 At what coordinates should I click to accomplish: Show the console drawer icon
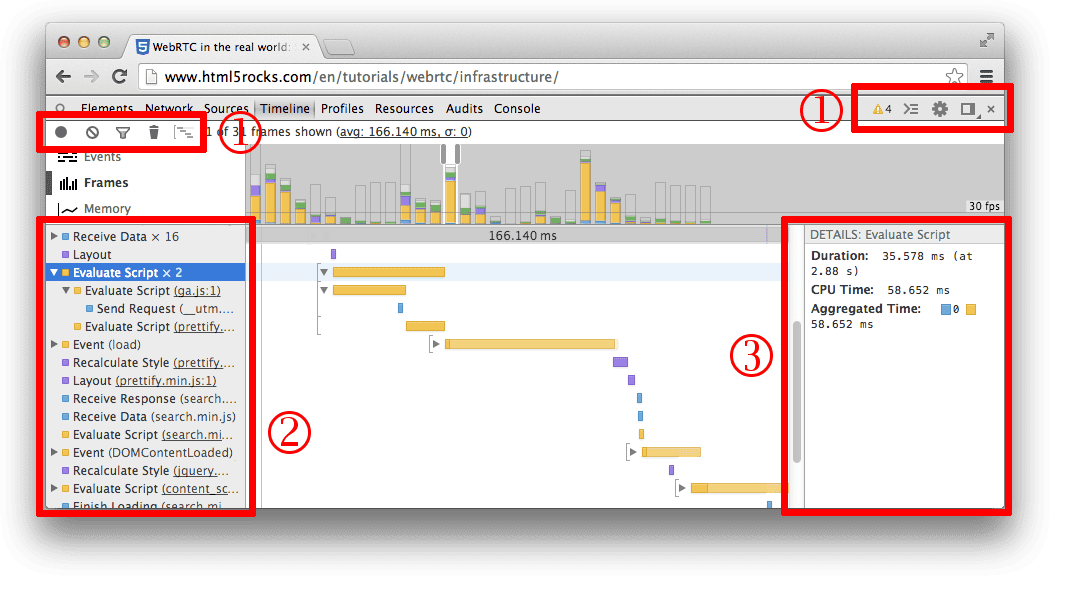tap(910, 109)
